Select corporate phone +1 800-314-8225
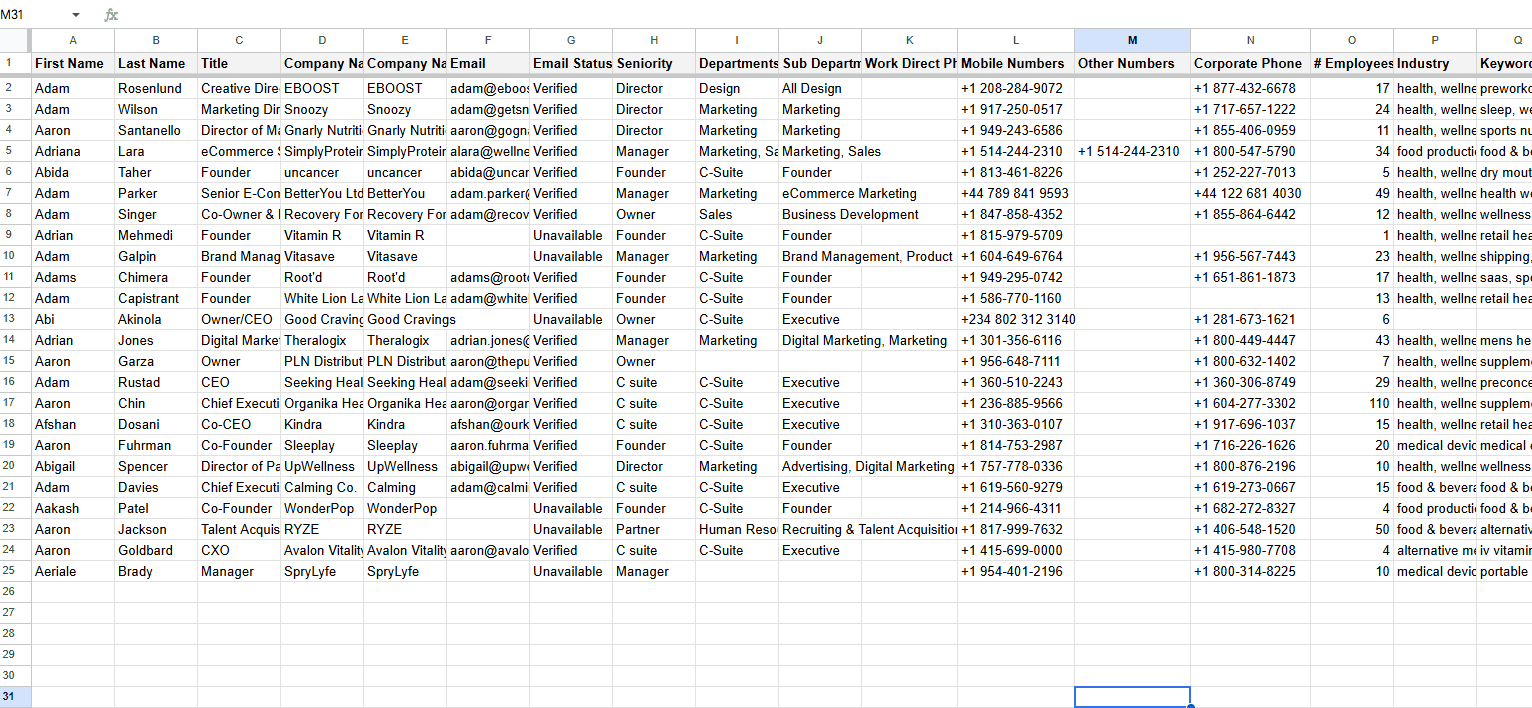This screenshot has height=708, width=1532. (1250, 571)
